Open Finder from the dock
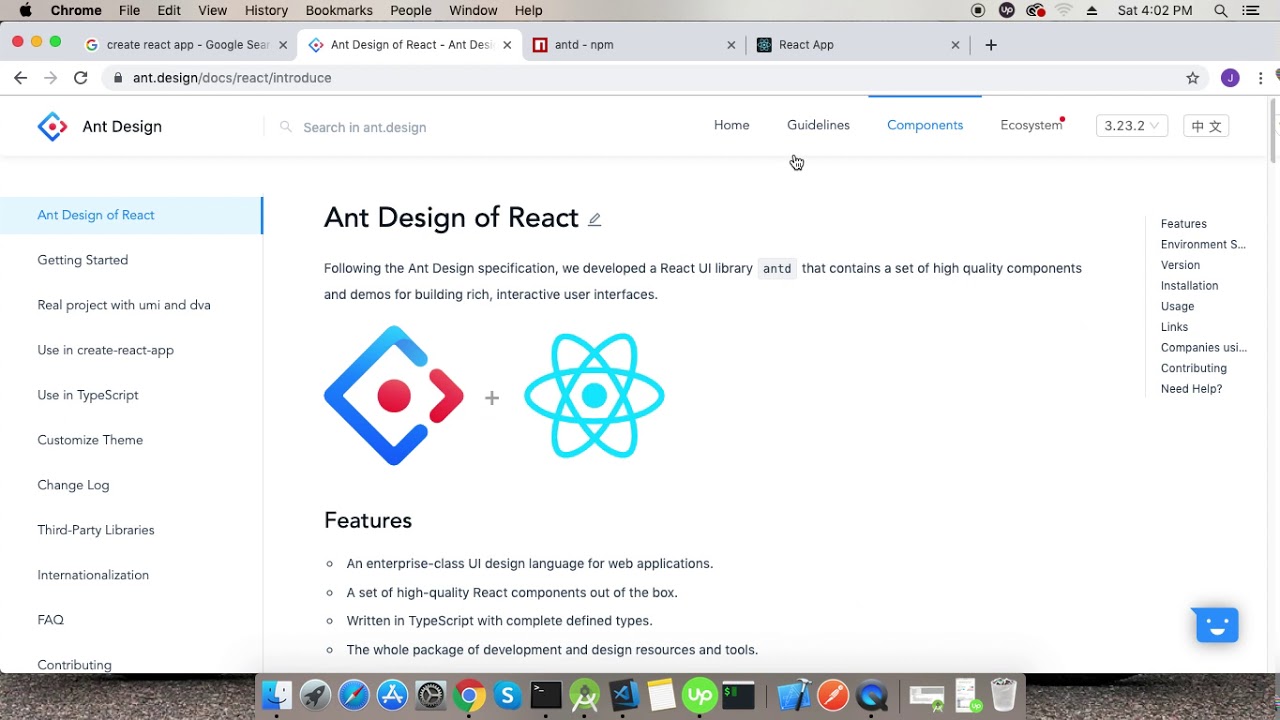 277,695
